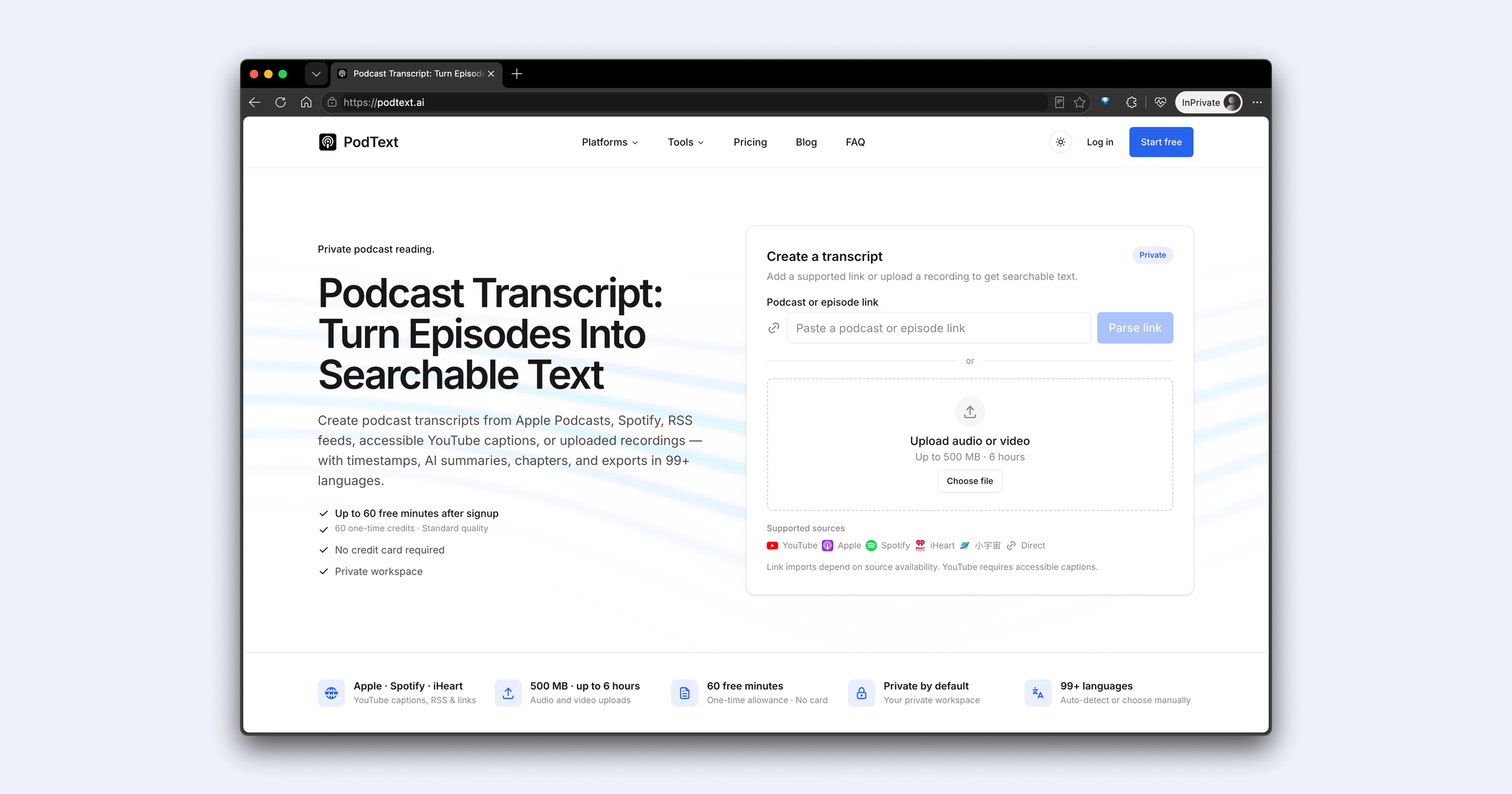Click the Choose file button
The image size is (1512, 794).
coord(970,481)
